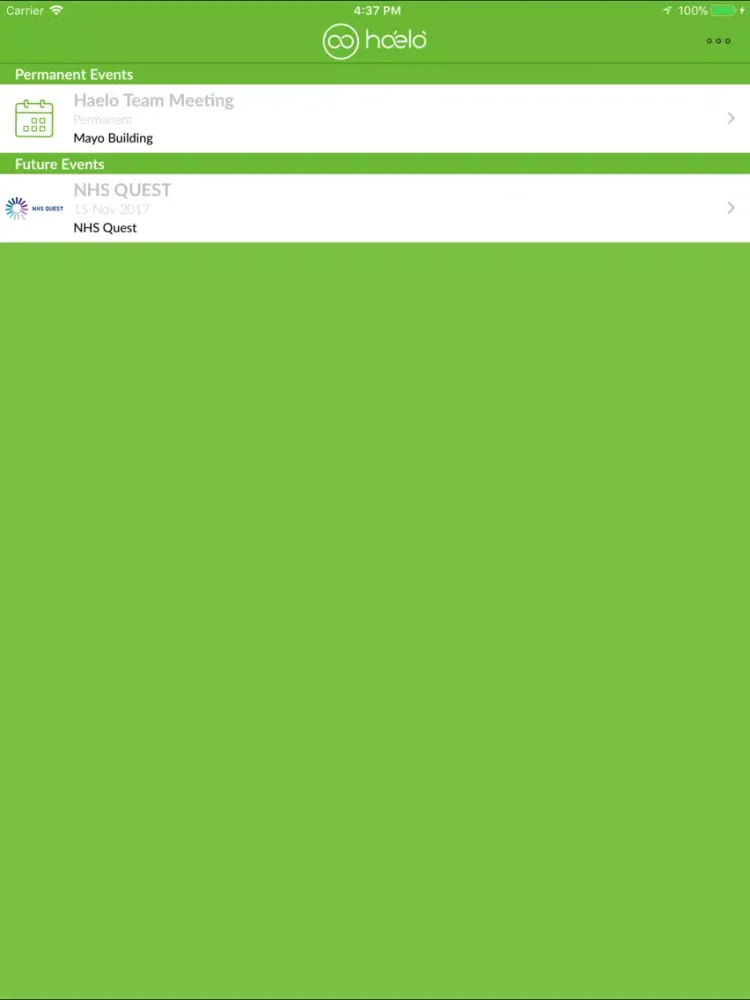
Task: Tap the Haelo logo in header
Action: tap(374, 41)
